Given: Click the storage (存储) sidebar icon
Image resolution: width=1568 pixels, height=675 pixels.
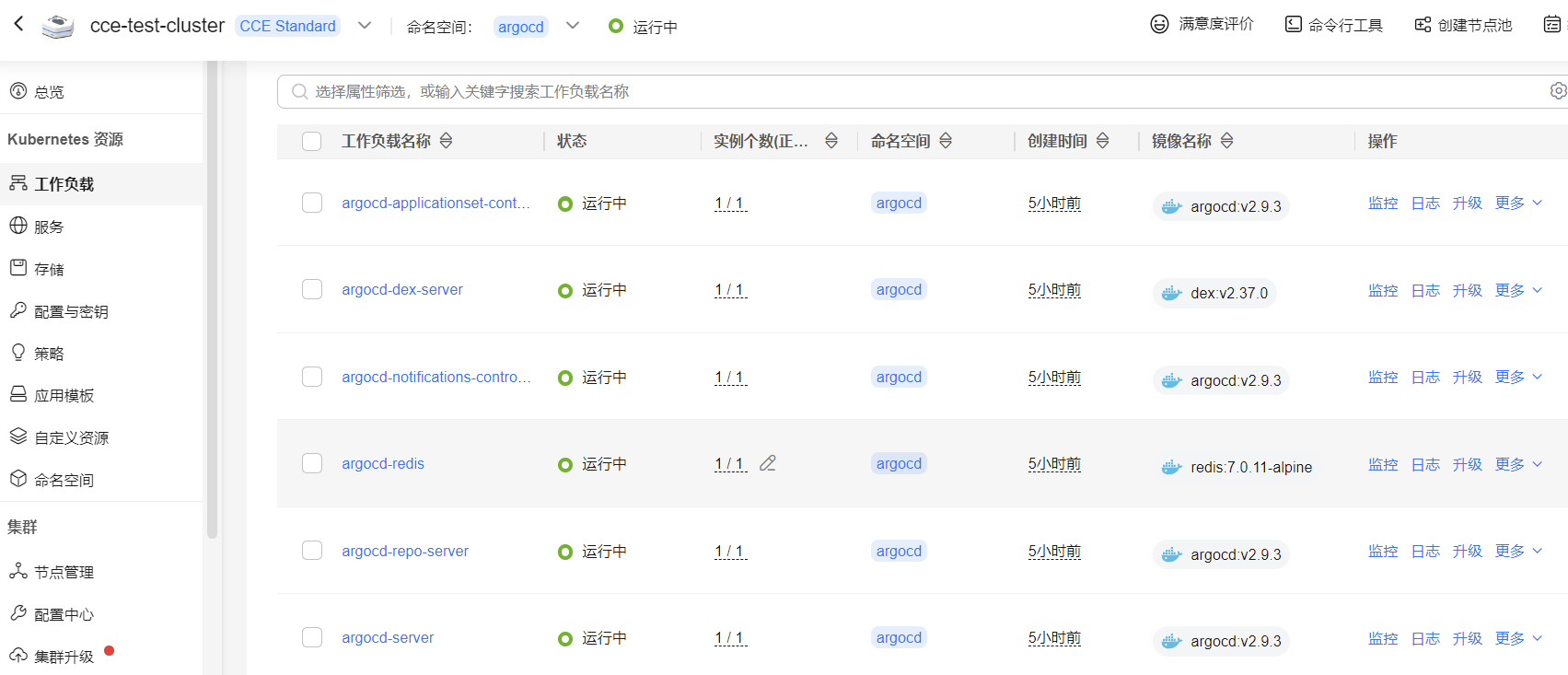Looking at the screenshot, I should (x=17, y=268).
